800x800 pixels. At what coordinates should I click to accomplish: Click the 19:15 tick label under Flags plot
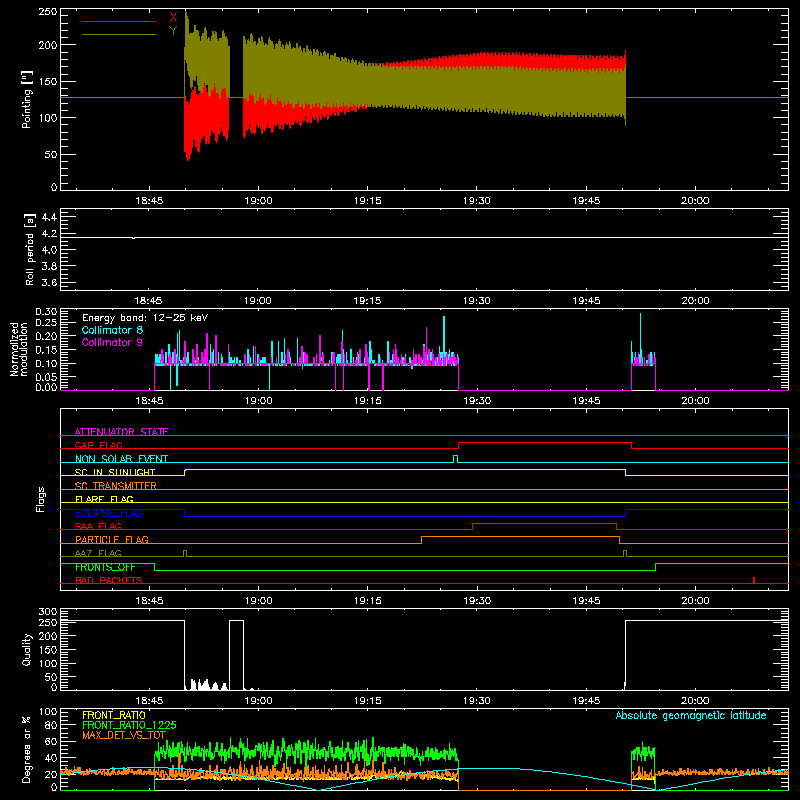click(x=367, y=601)
